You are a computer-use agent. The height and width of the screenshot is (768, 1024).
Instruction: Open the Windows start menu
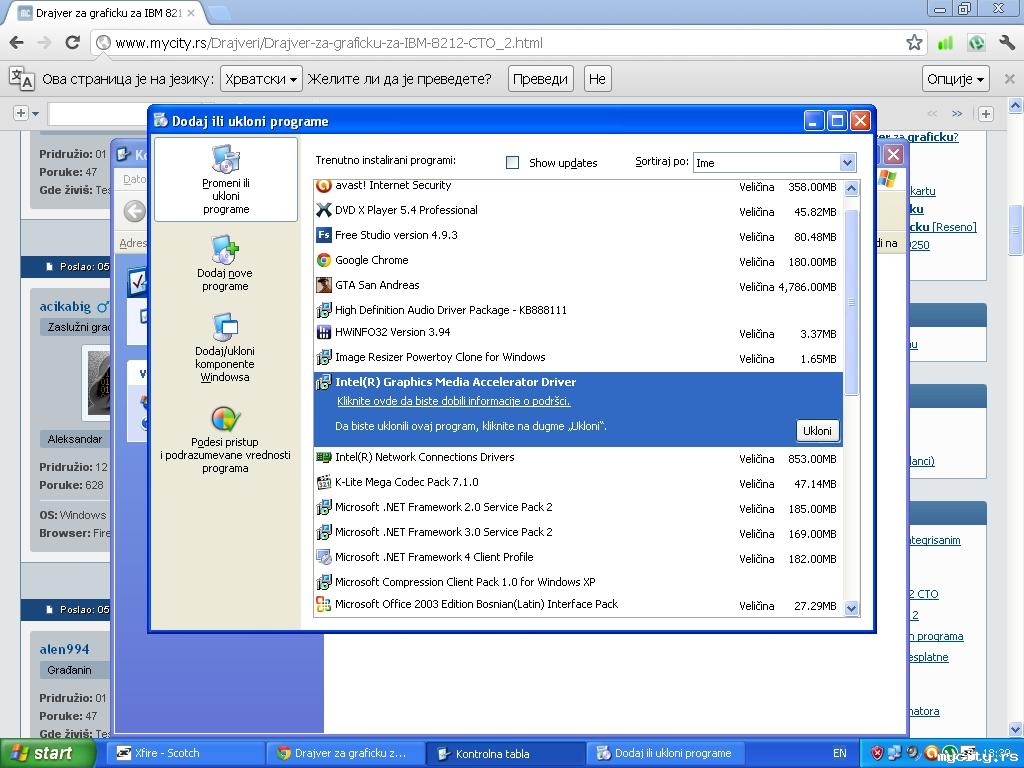point(48,753)
